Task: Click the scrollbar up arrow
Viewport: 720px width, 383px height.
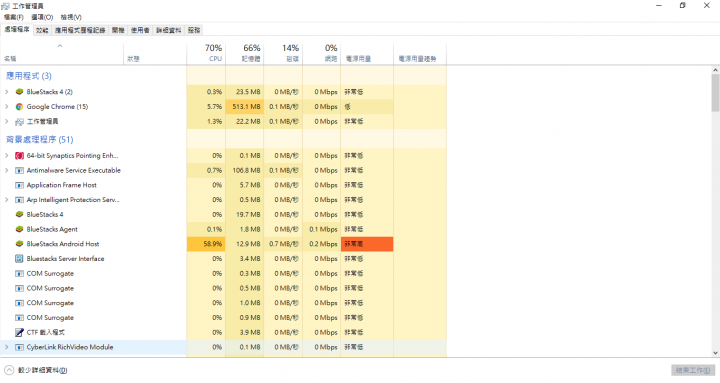Action: click(x=715, y=70)
